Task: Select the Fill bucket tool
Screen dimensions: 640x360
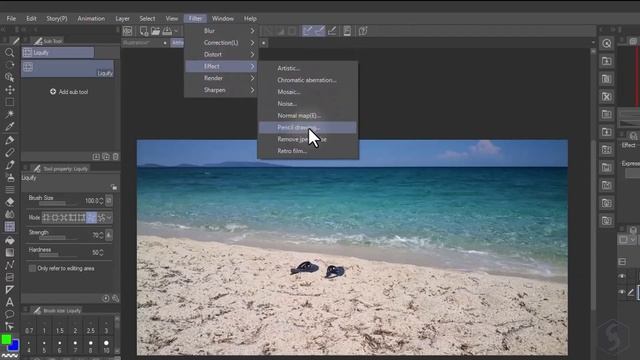Action: point(9,240)
